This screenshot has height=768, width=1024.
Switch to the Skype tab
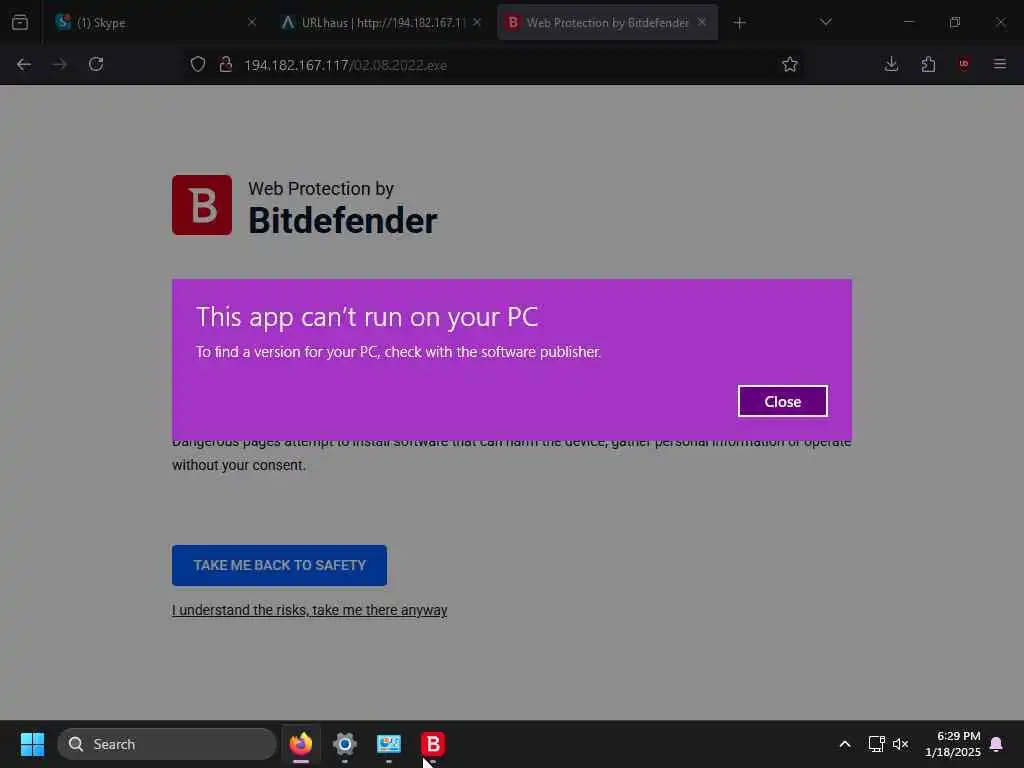click(154, 22)
